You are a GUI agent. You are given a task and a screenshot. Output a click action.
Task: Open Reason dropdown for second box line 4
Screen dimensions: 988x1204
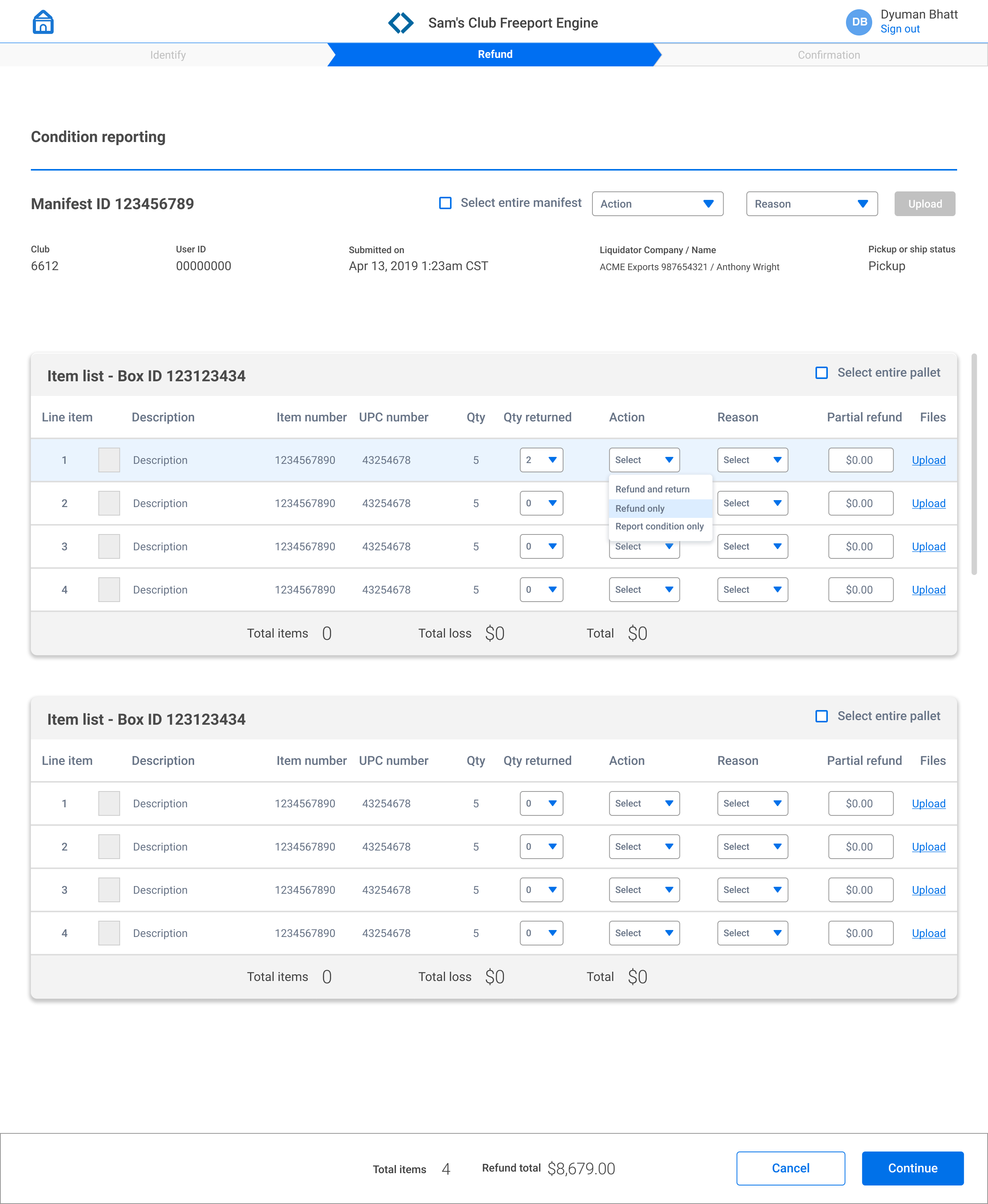pyautogui.click(x=752, y=933)
